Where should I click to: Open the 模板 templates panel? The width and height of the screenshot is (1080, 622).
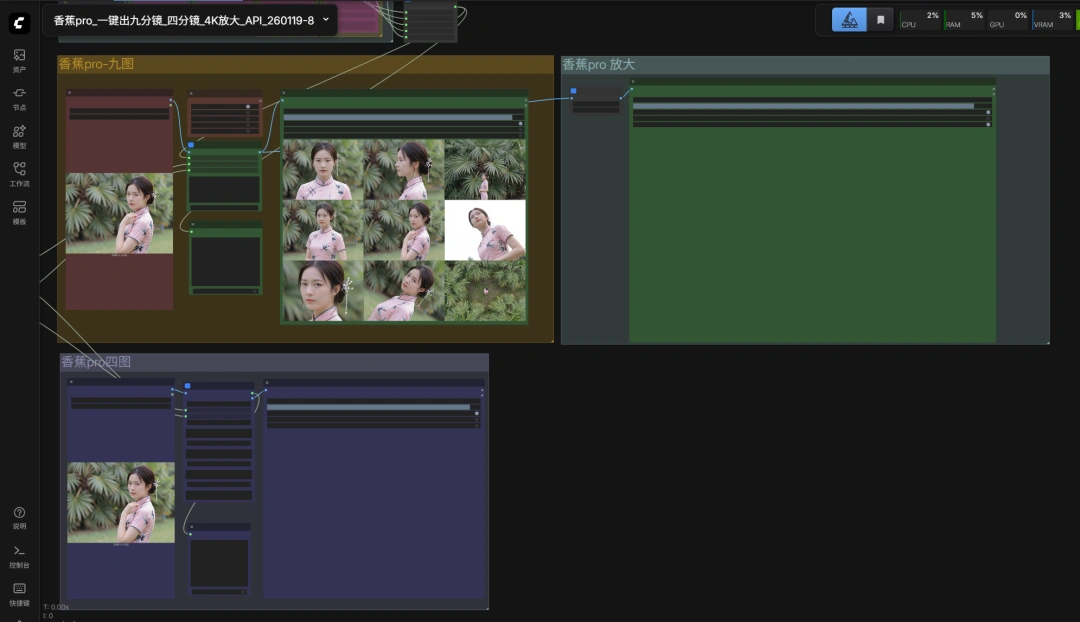19,212
